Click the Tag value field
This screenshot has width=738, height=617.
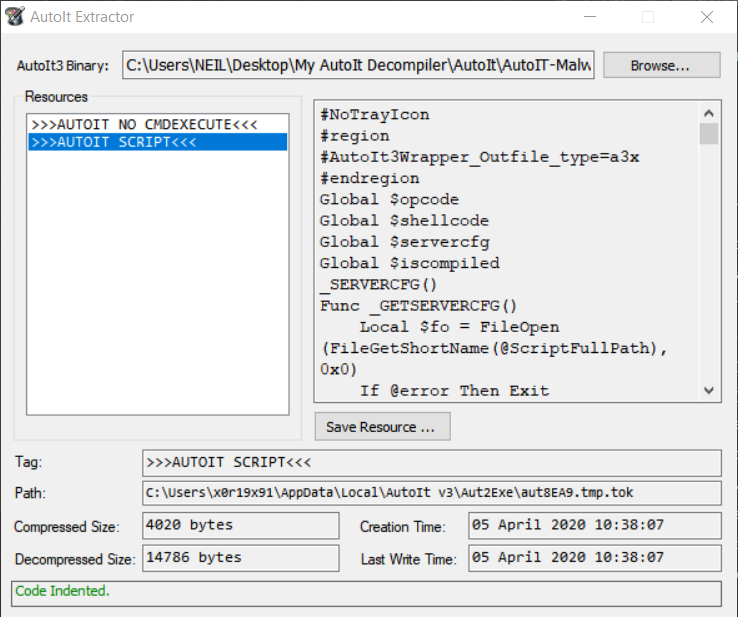[x=431, y=463]
